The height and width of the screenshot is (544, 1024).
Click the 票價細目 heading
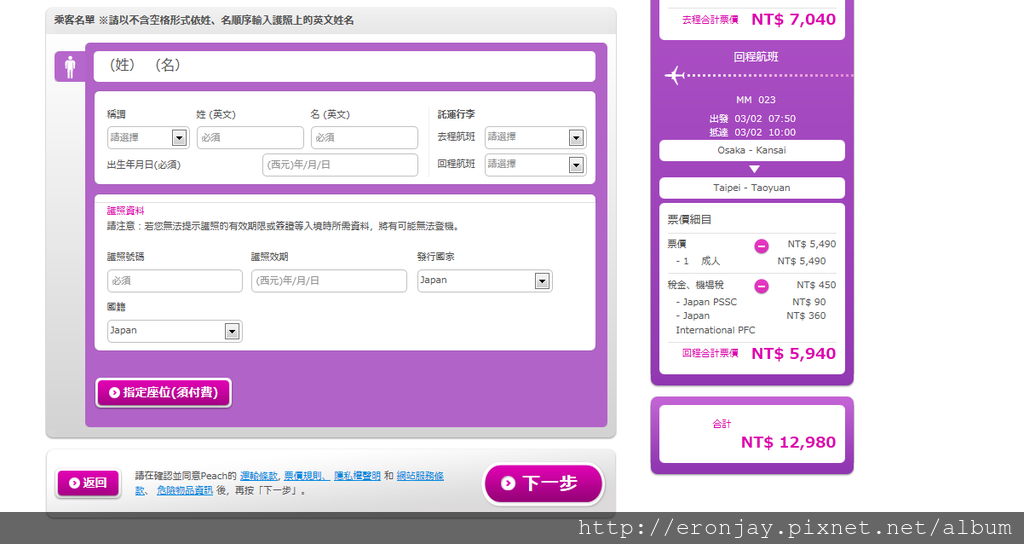coord(690,220)
